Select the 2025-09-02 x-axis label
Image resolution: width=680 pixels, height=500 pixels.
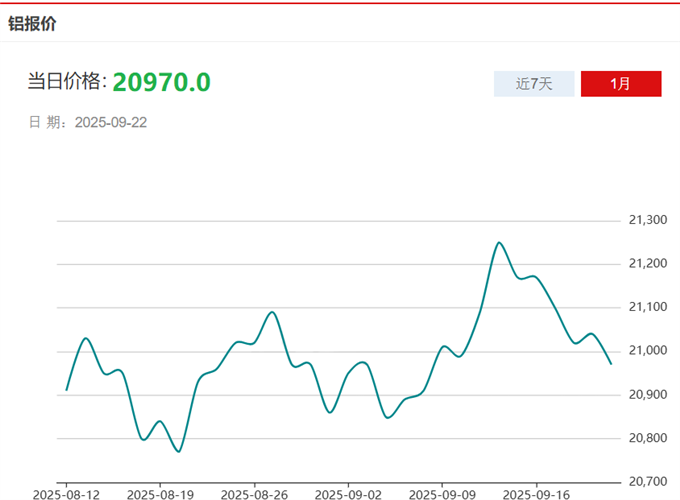point(348,494)
